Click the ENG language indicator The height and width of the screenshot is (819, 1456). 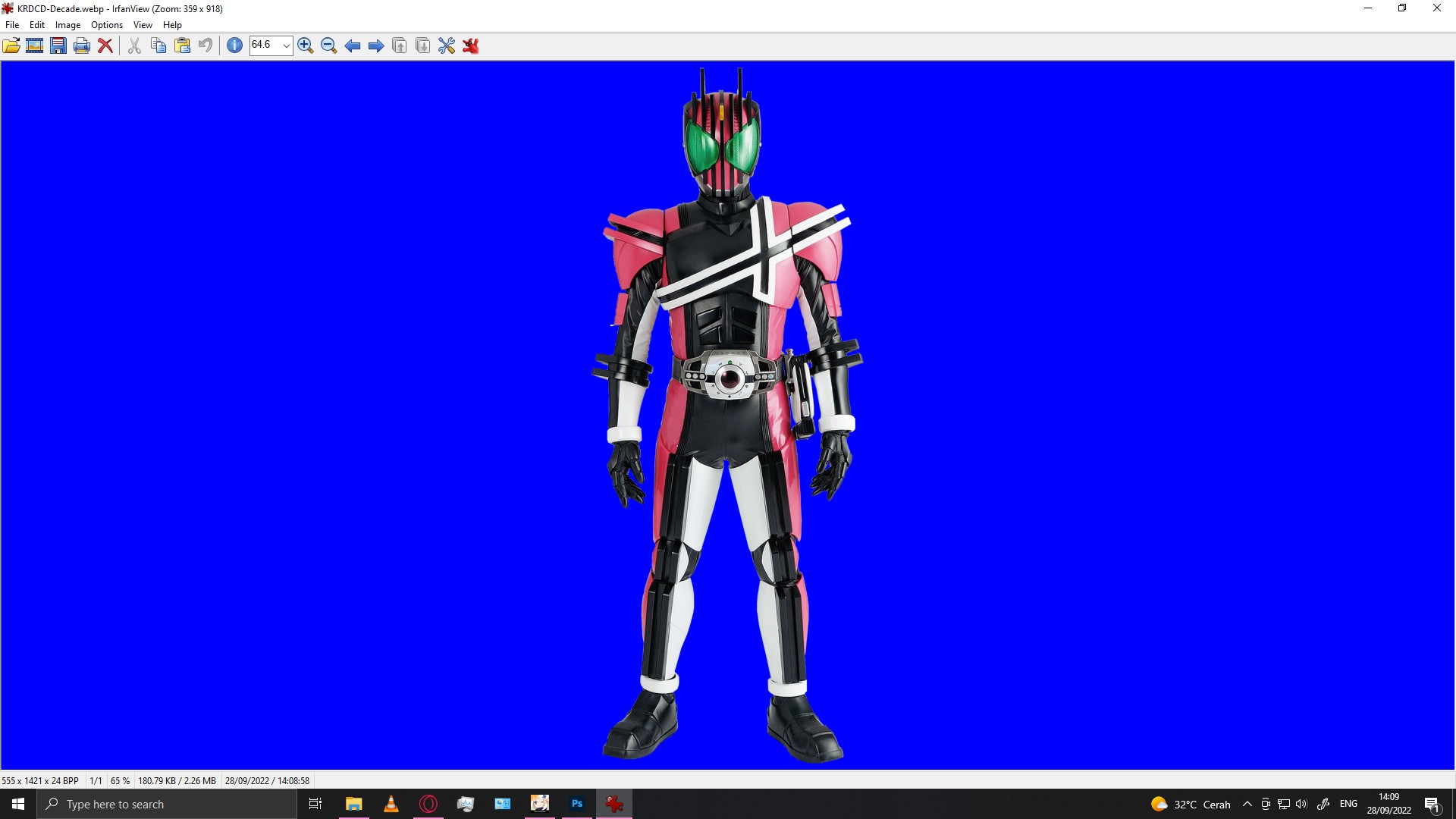point(1348,804)
